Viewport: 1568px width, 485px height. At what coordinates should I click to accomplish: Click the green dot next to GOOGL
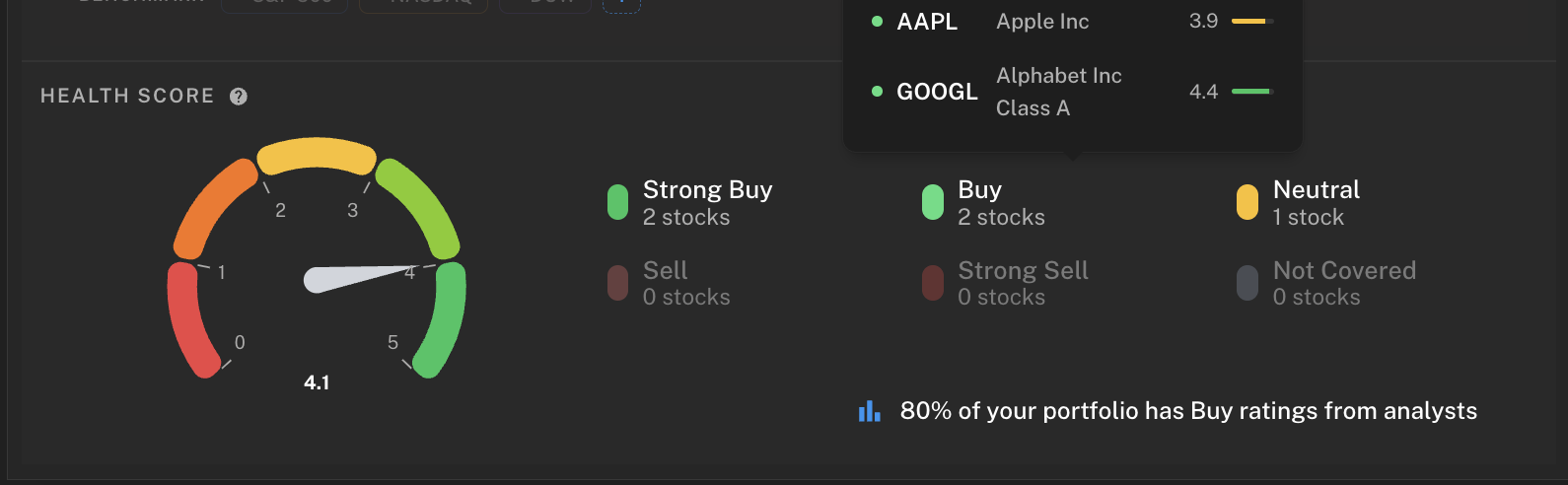(877, 92)
